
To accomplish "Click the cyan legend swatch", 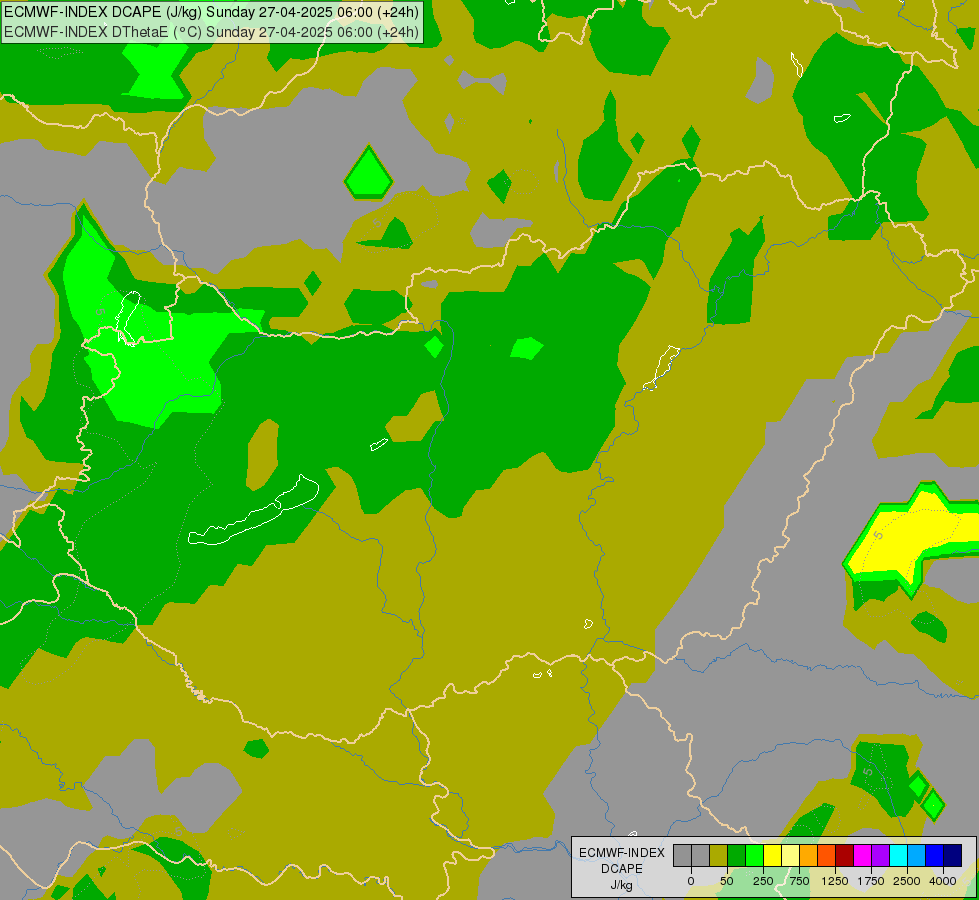I will tap(898, 856).
